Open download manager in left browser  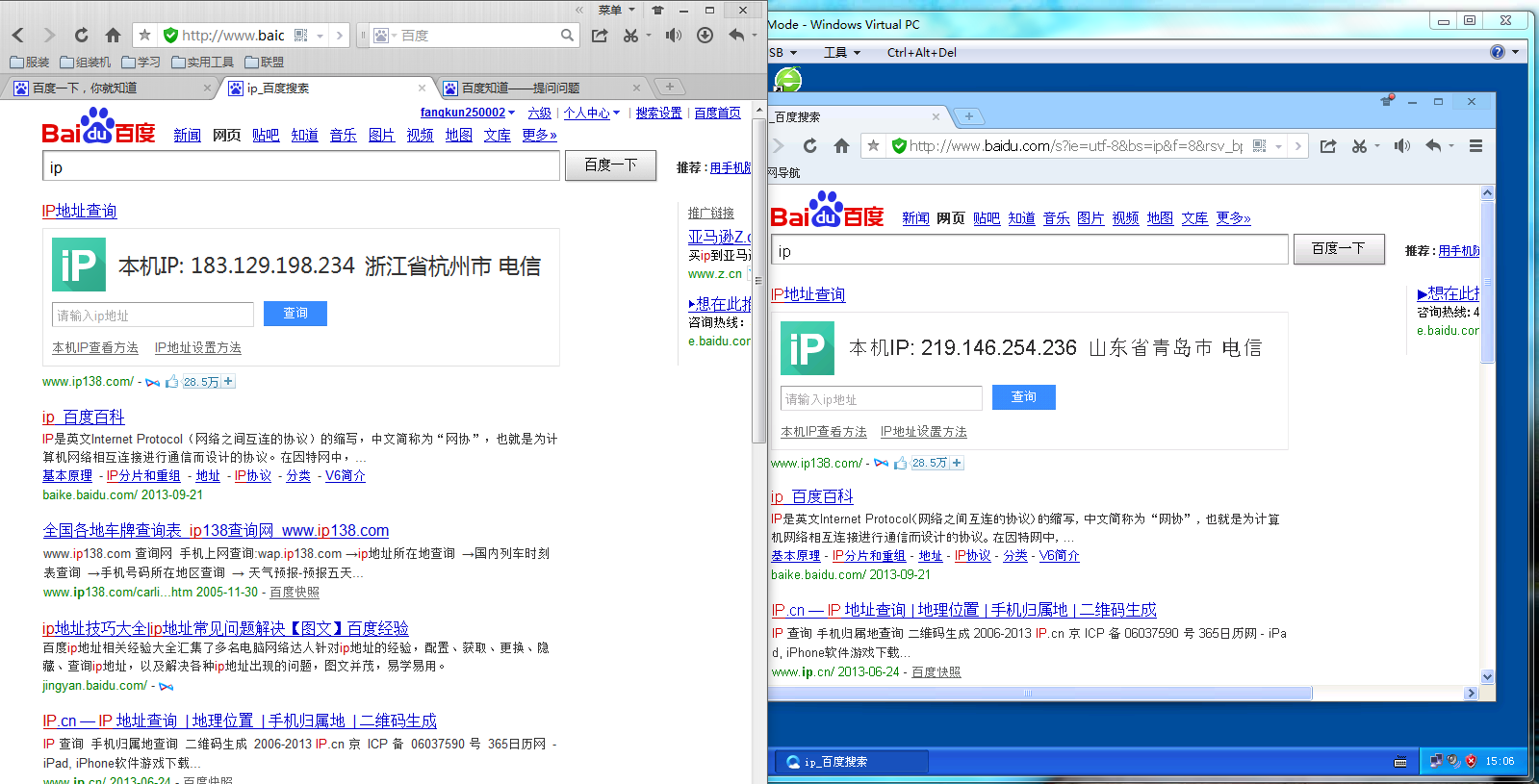click(x=705, y=36)
